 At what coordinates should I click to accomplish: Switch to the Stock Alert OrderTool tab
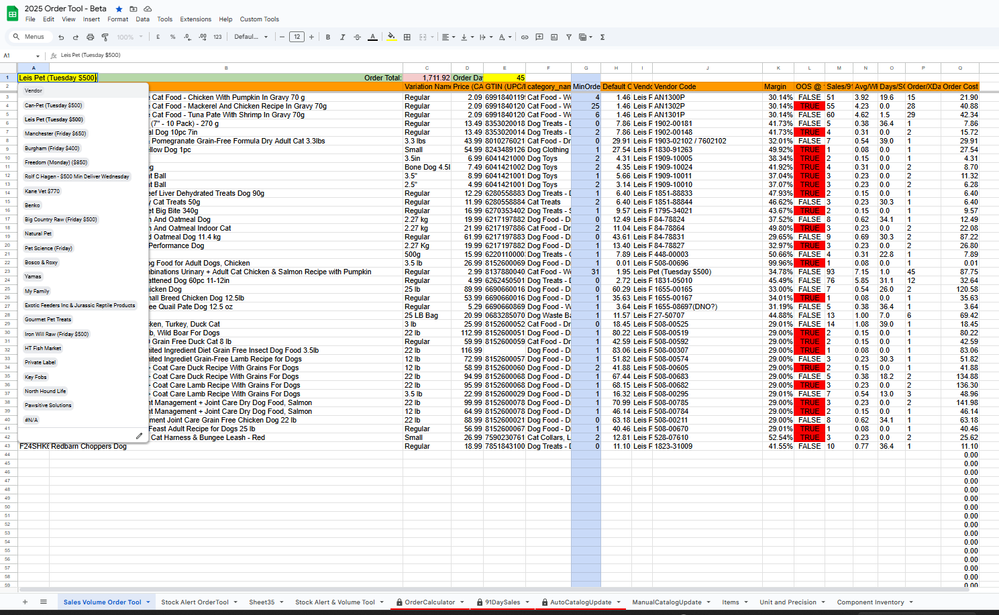[196, 602]
